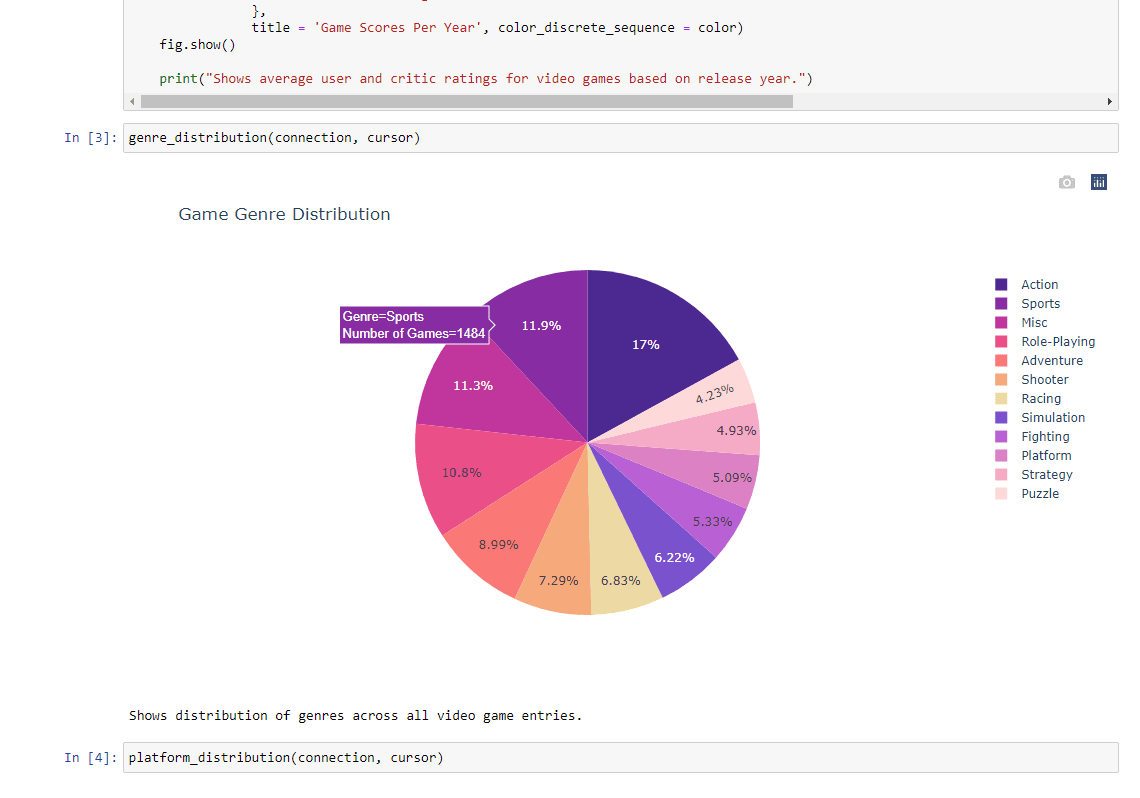Click the fig.show() line in the code
This screenshot has height=798, width=1140.
point(198,45)
